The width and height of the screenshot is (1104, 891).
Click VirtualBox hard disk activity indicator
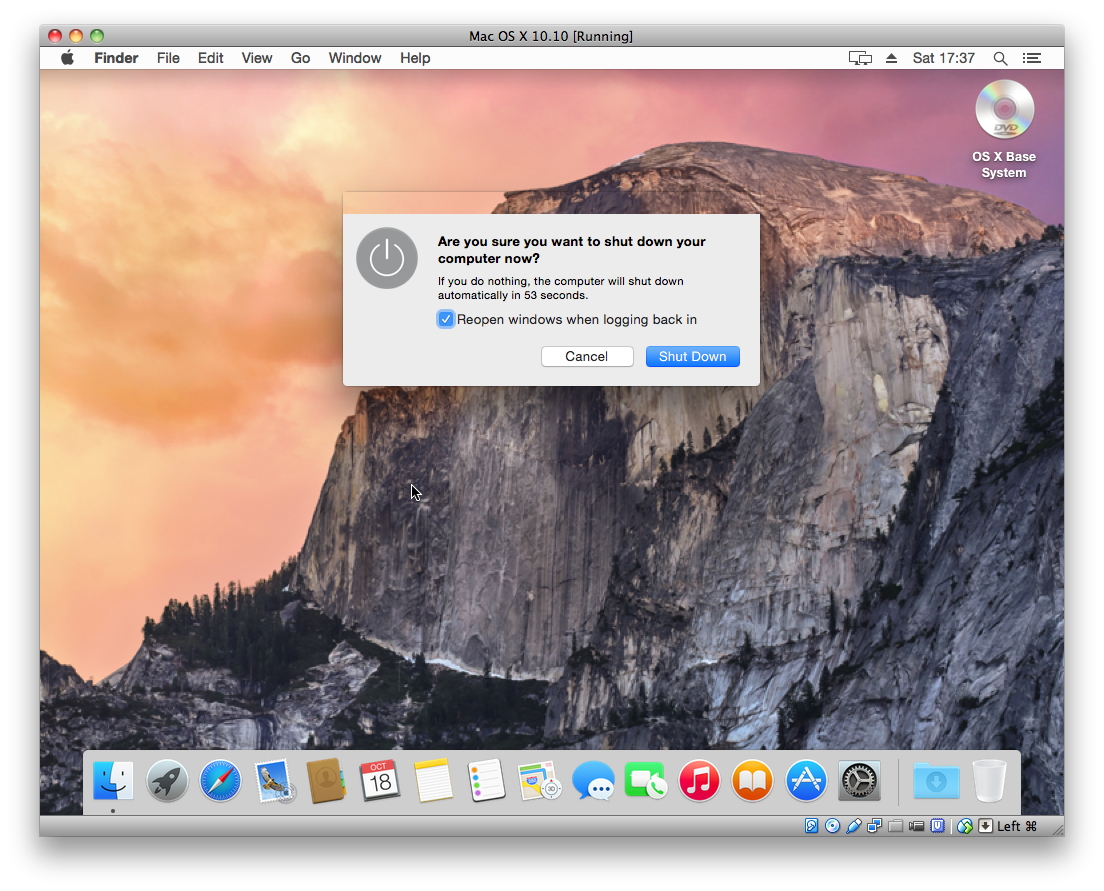[x=812, y=825]
